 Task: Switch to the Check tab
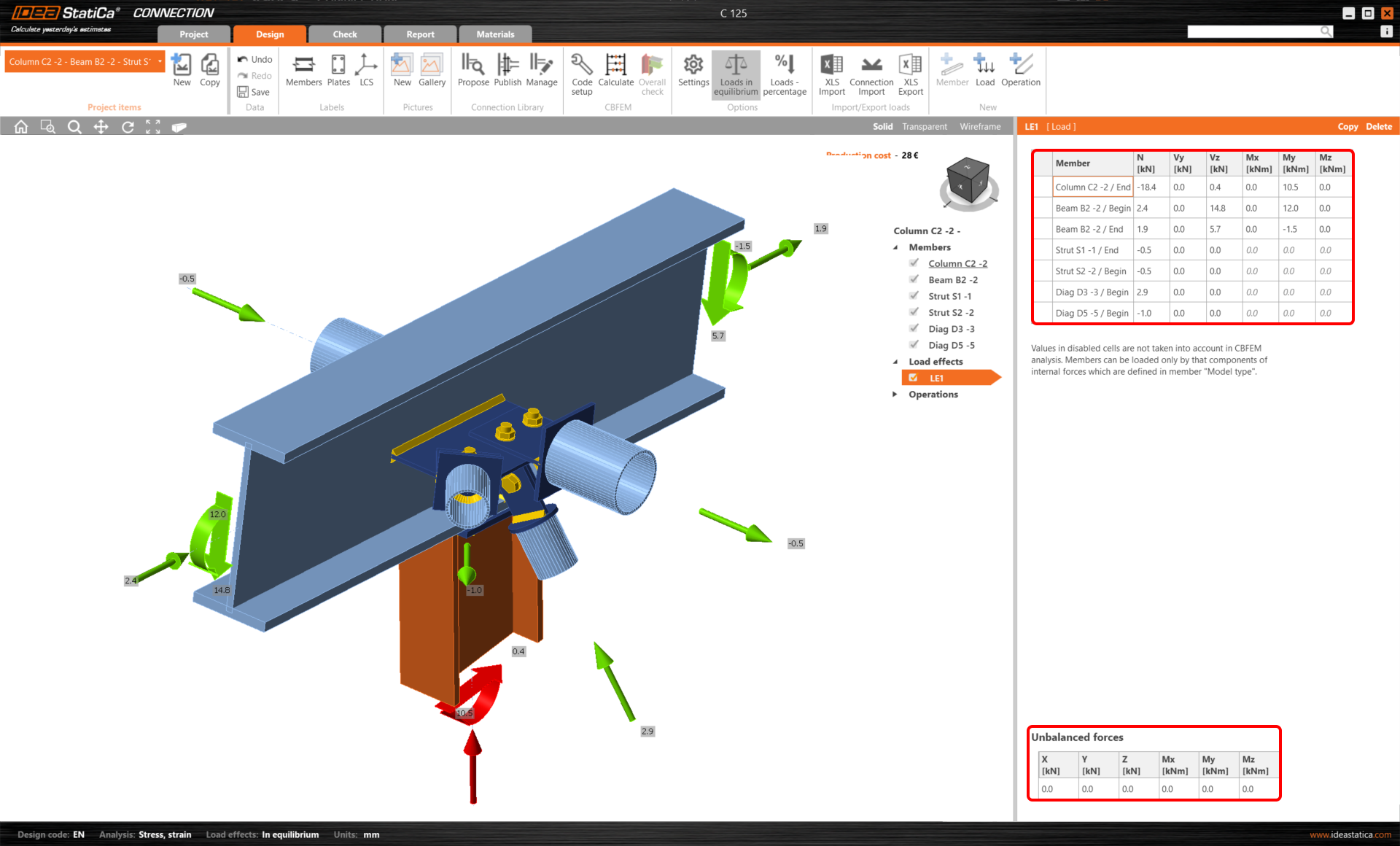pyautogui.click(x=345, y=34)
